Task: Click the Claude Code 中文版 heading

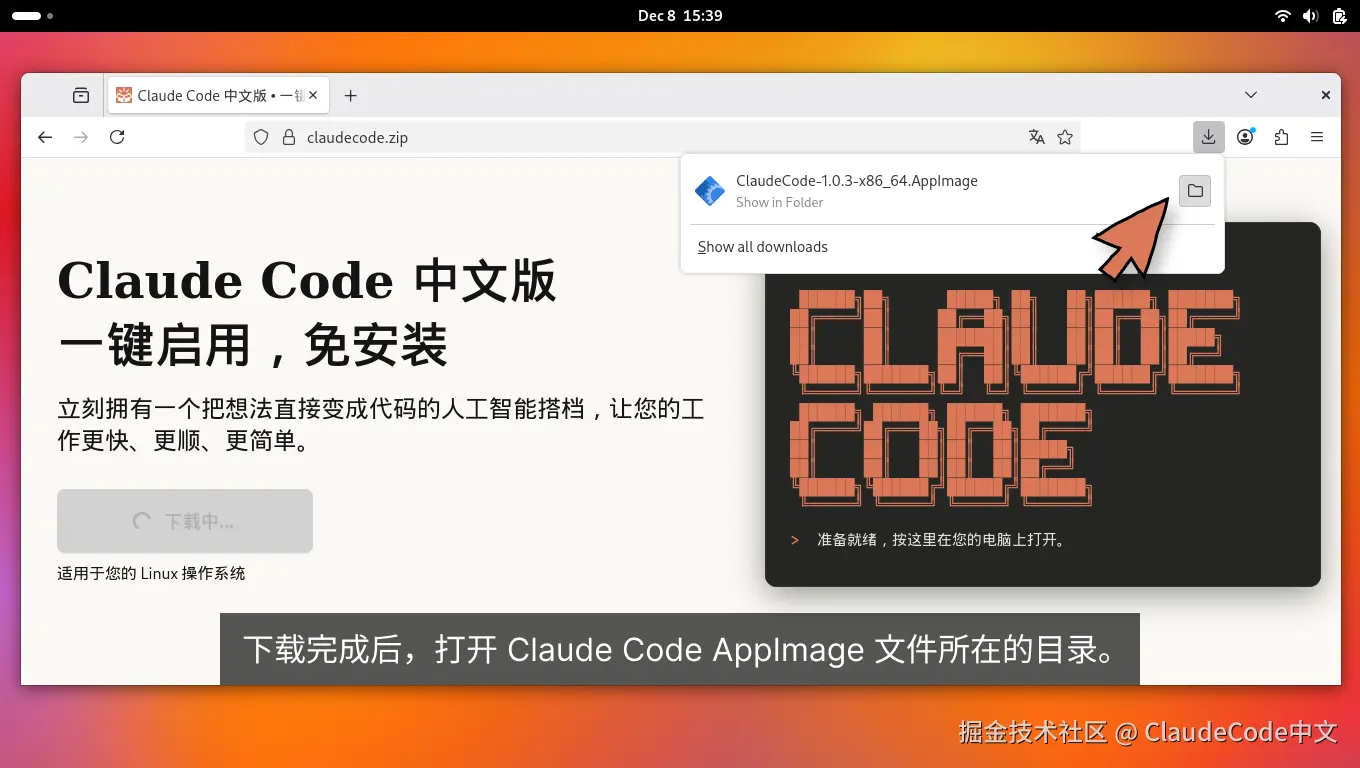Action: tap(307, 281)
